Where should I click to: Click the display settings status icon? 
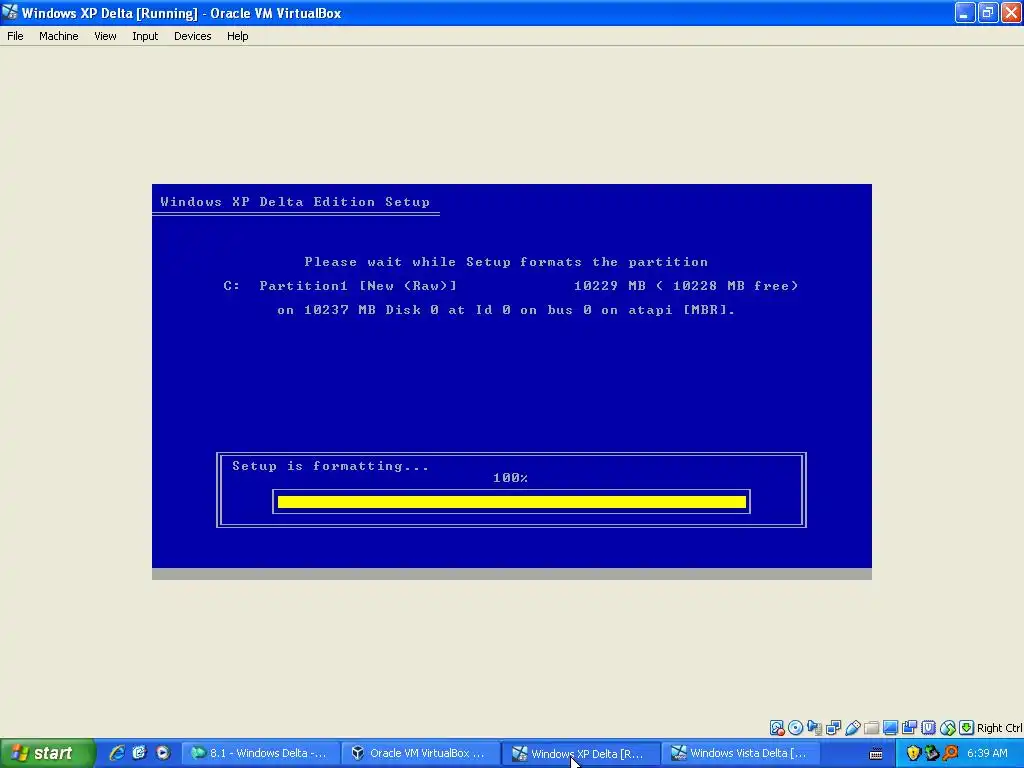click(x=890, y=728)
